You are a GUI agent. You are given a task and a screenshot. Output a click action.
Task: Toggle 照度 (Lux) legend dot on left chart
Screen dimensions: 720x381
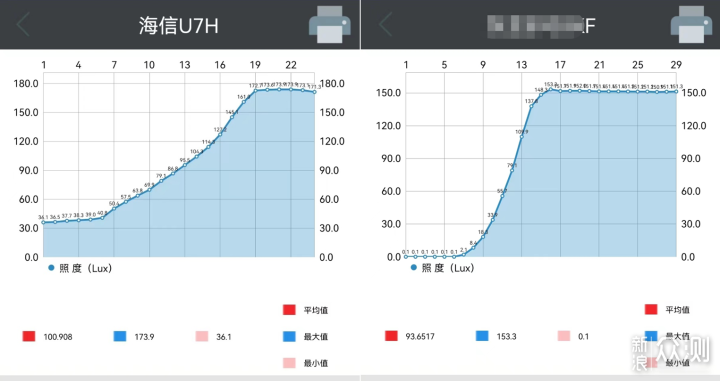pyautogui.click(x=51, y=268)
